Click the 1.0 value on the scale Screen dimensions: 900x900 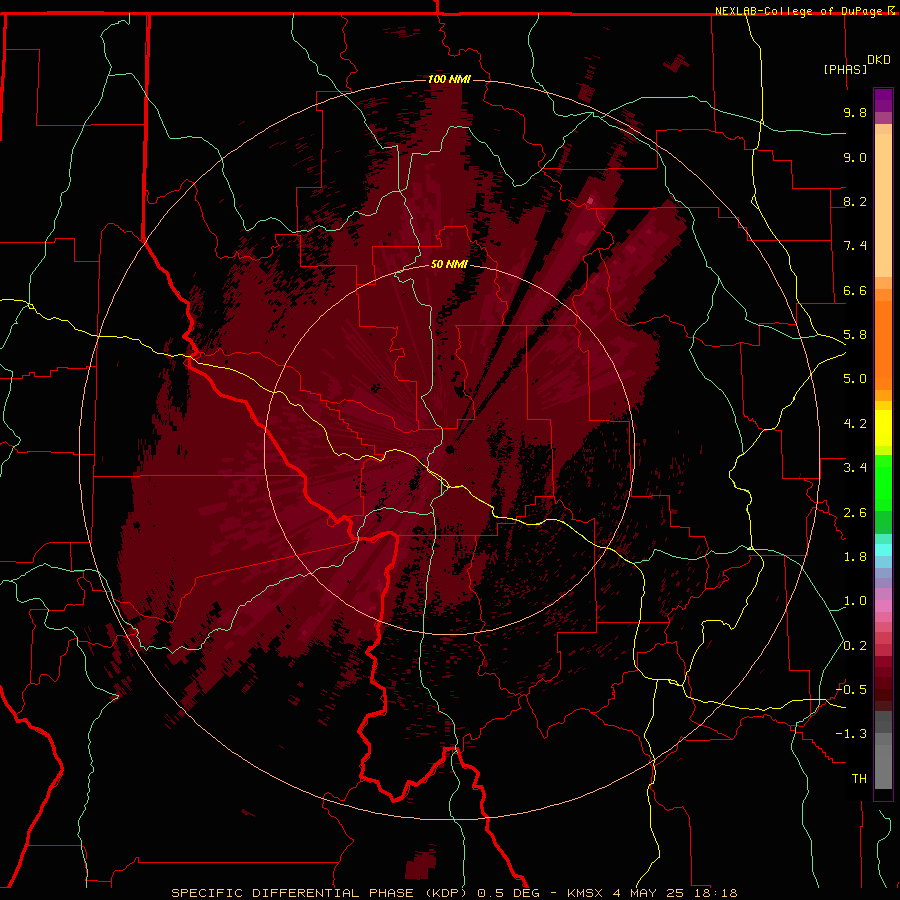(x=855, y=601)
